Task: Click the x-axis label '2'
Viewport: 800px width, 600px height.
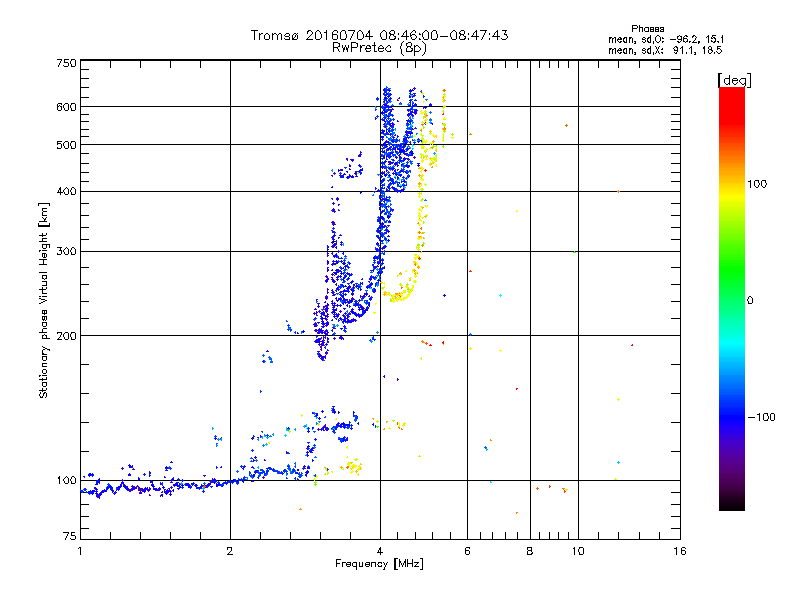Action: pyautogui.click(x=230, y=551)
